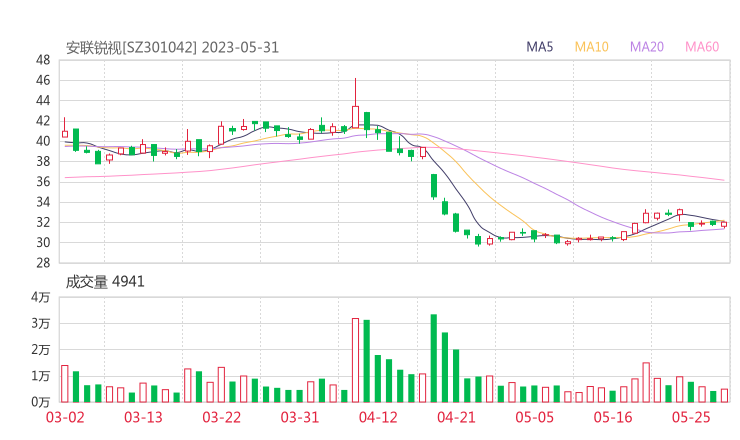The width and height of the screenshot is (740, 440).
Task: Click the 03-02 date axis label
Action: [x=65, y=417]
